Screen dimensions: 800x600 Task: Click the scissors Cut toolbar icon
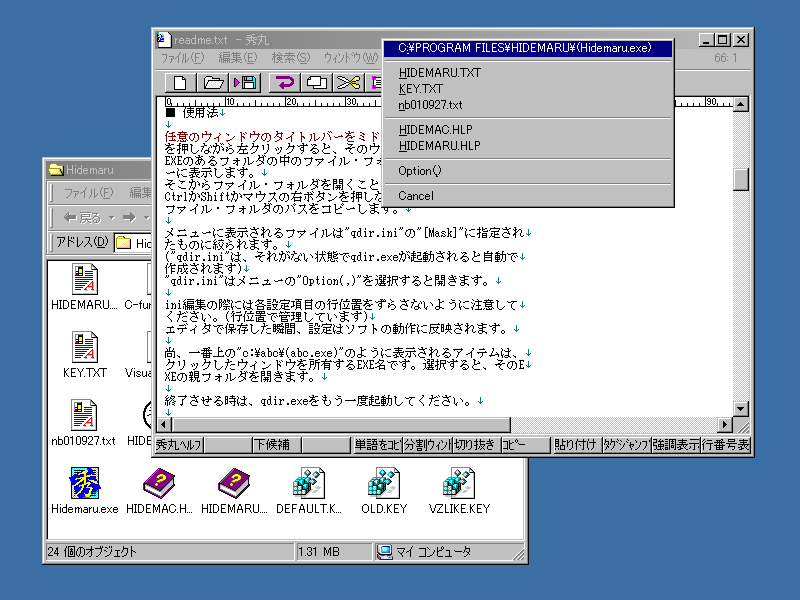(x=349, y=82)
